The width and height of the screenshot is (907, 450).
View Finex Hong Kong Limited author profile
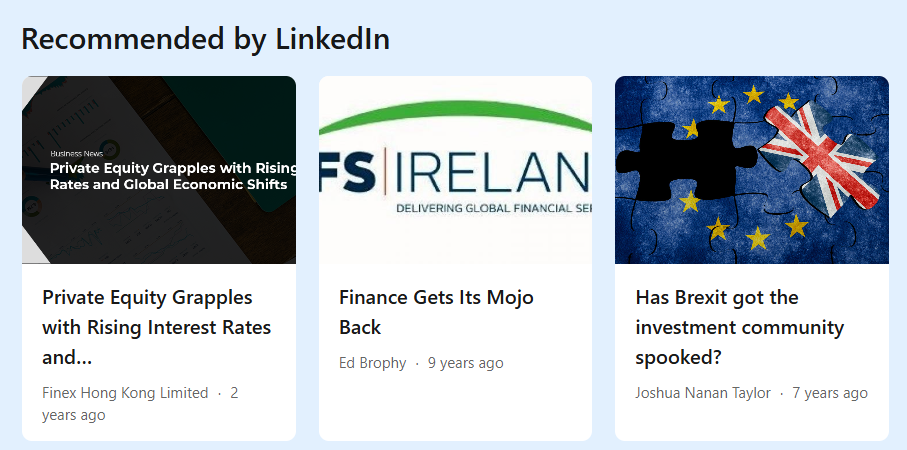[125, 393]
